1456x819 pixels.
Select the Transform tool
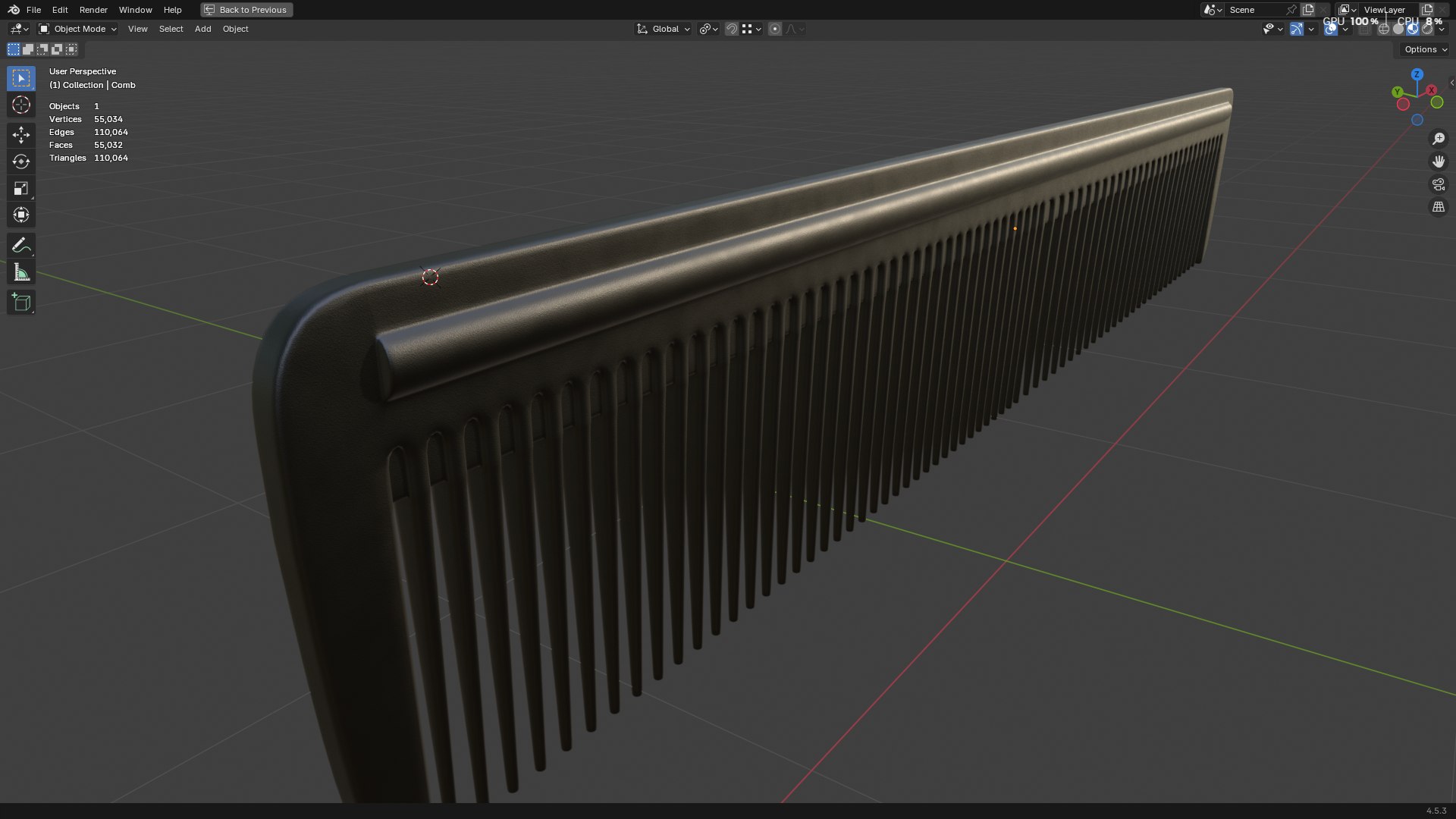point(21,215)
